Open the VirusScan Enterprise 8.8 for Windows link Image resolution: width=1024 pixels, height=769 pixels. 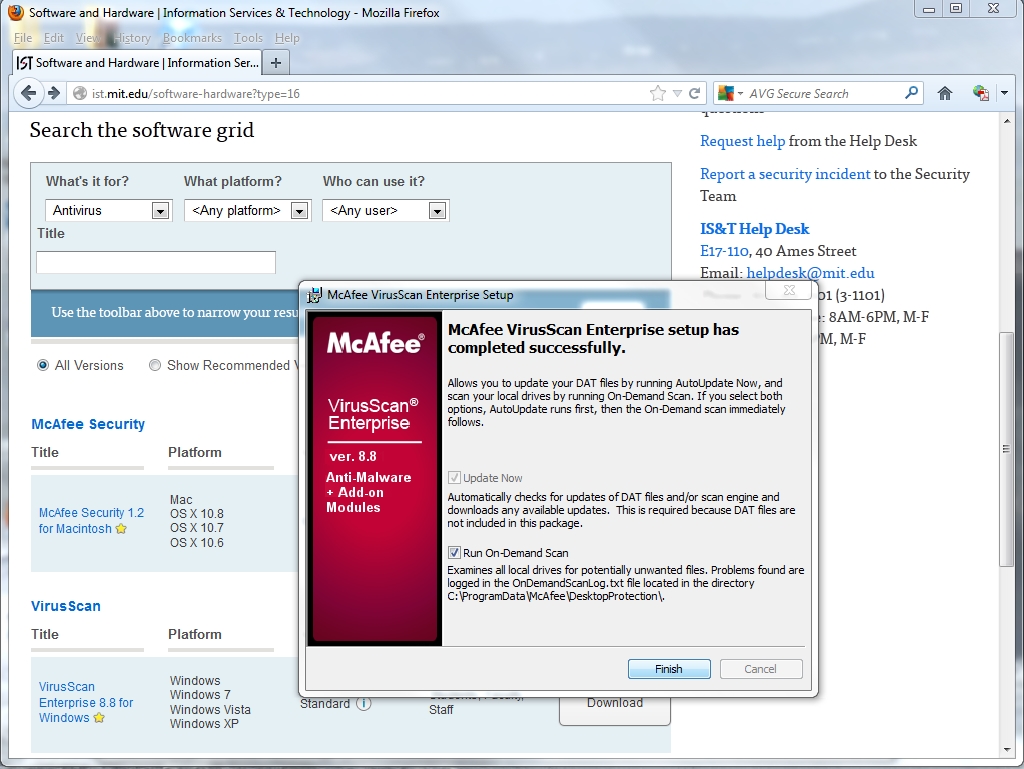coord(85,702)
